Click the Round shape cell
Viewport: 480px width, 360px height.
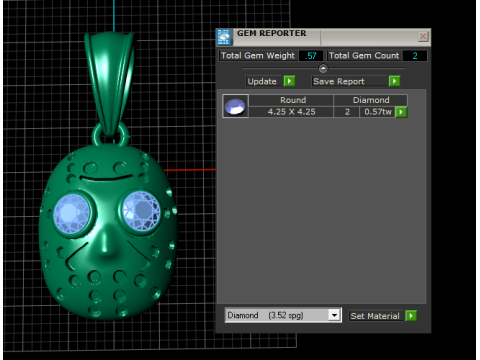[x=291, y=100]
